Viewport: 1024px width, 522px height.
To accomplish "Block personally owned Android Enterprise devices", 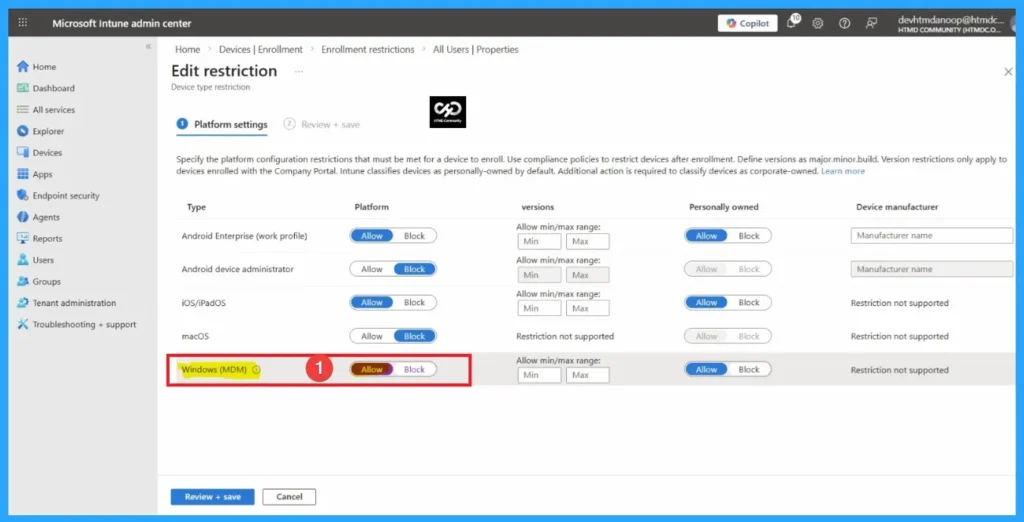I will pos(749,236).
